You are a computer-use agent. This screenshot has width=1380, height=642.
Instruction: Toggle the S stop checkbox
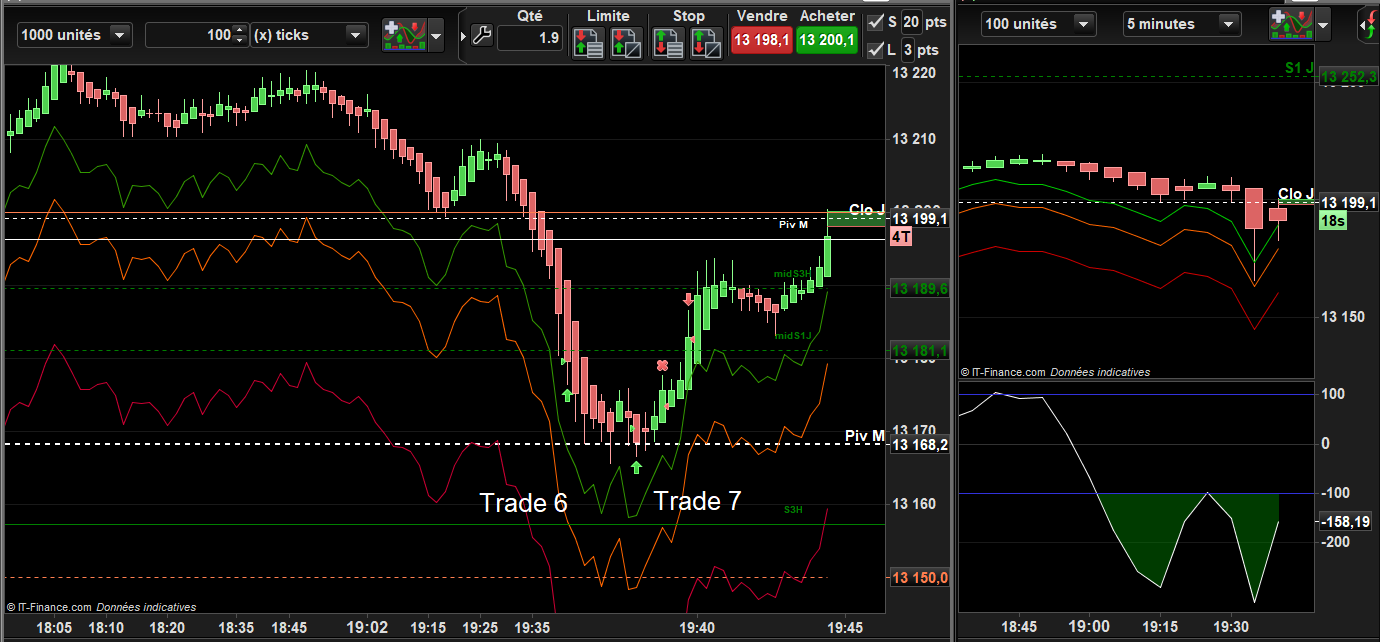click(x=876, y=22)
